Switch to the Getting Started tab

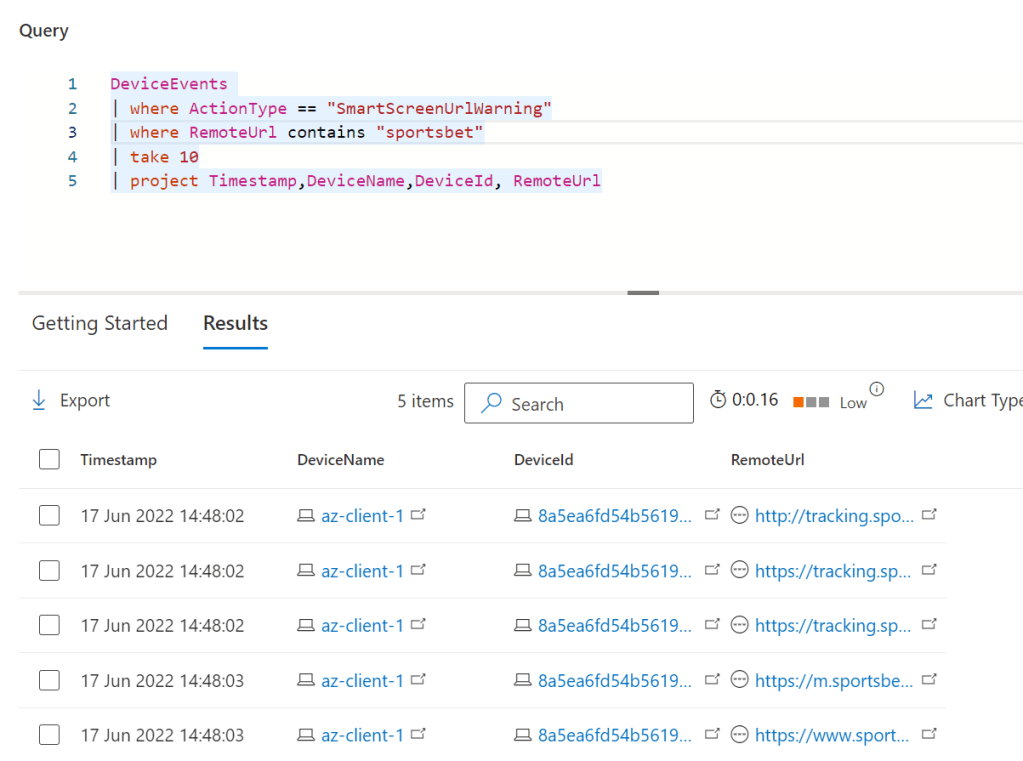point(99,324)
